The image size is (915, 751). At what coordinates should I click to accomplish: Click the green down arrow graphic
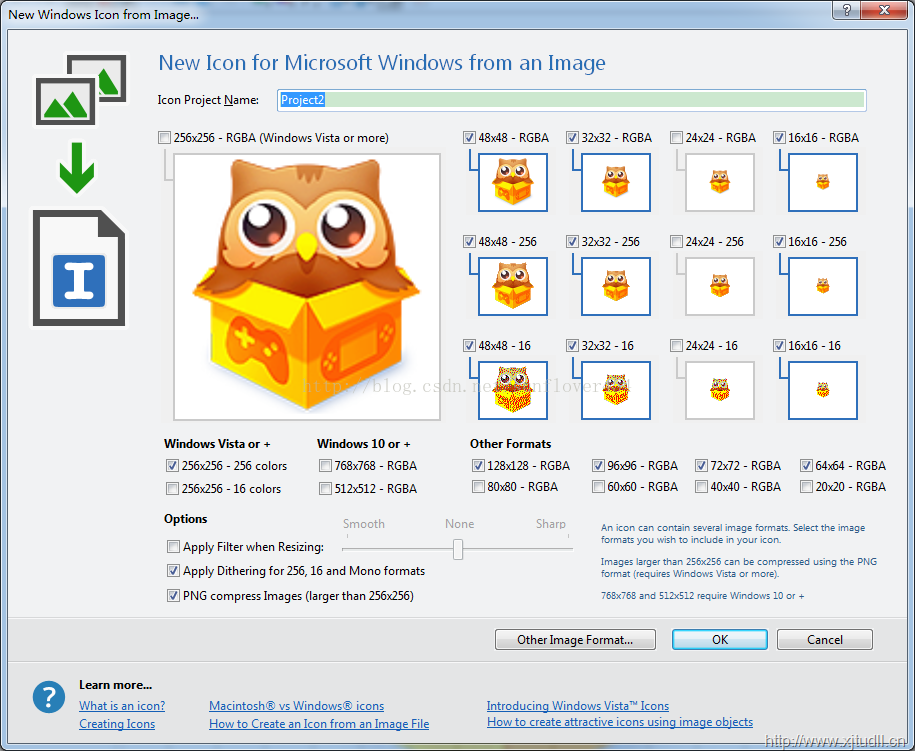[76, 170]
